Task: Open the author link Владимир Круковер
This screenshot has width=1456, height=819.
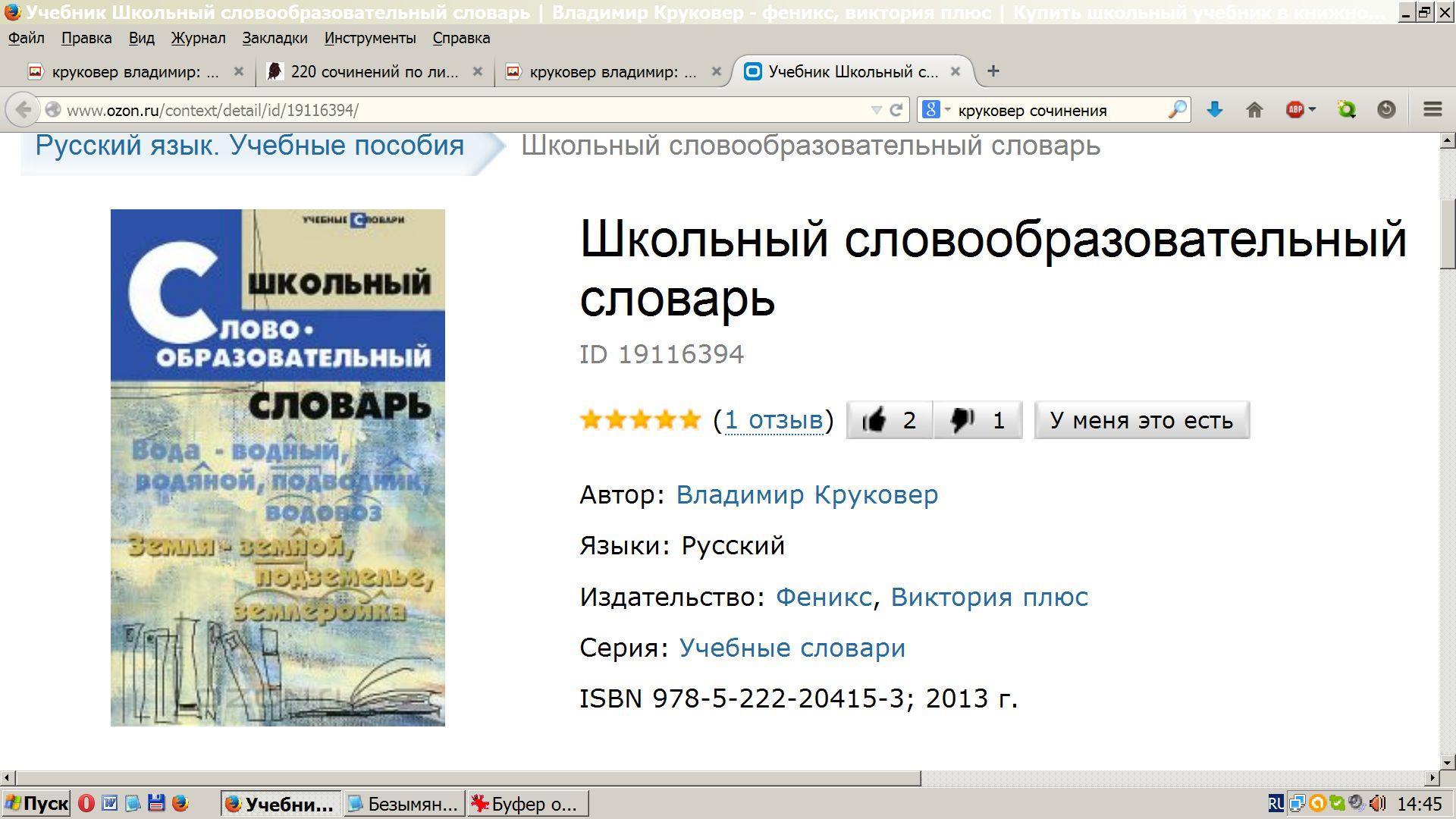Action: [807, 494]
